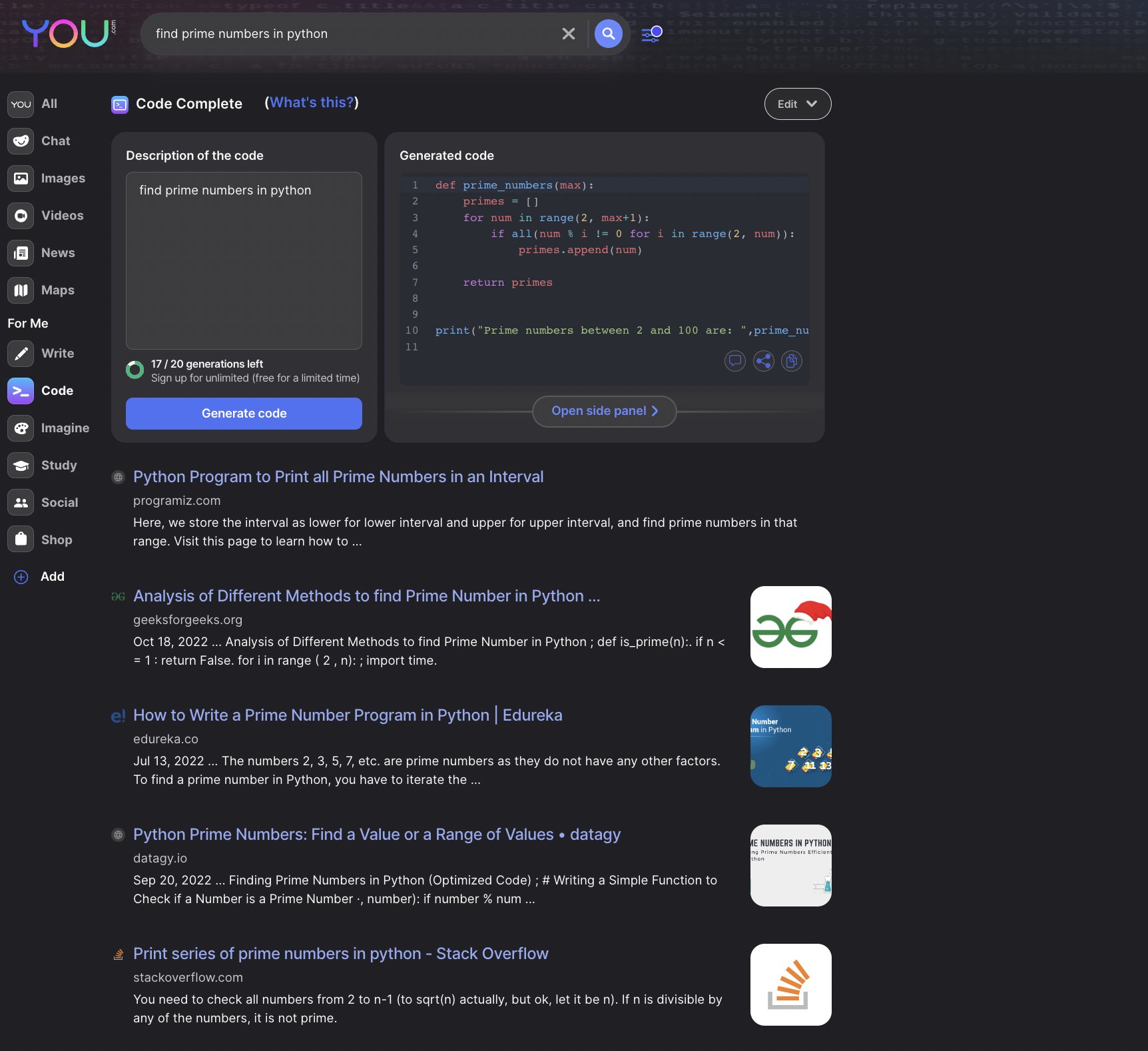Image resolution: width=1148 pixels, height=1051 pixels.
Task: Select the Maps tab label
Action: [x=58, y=290]
